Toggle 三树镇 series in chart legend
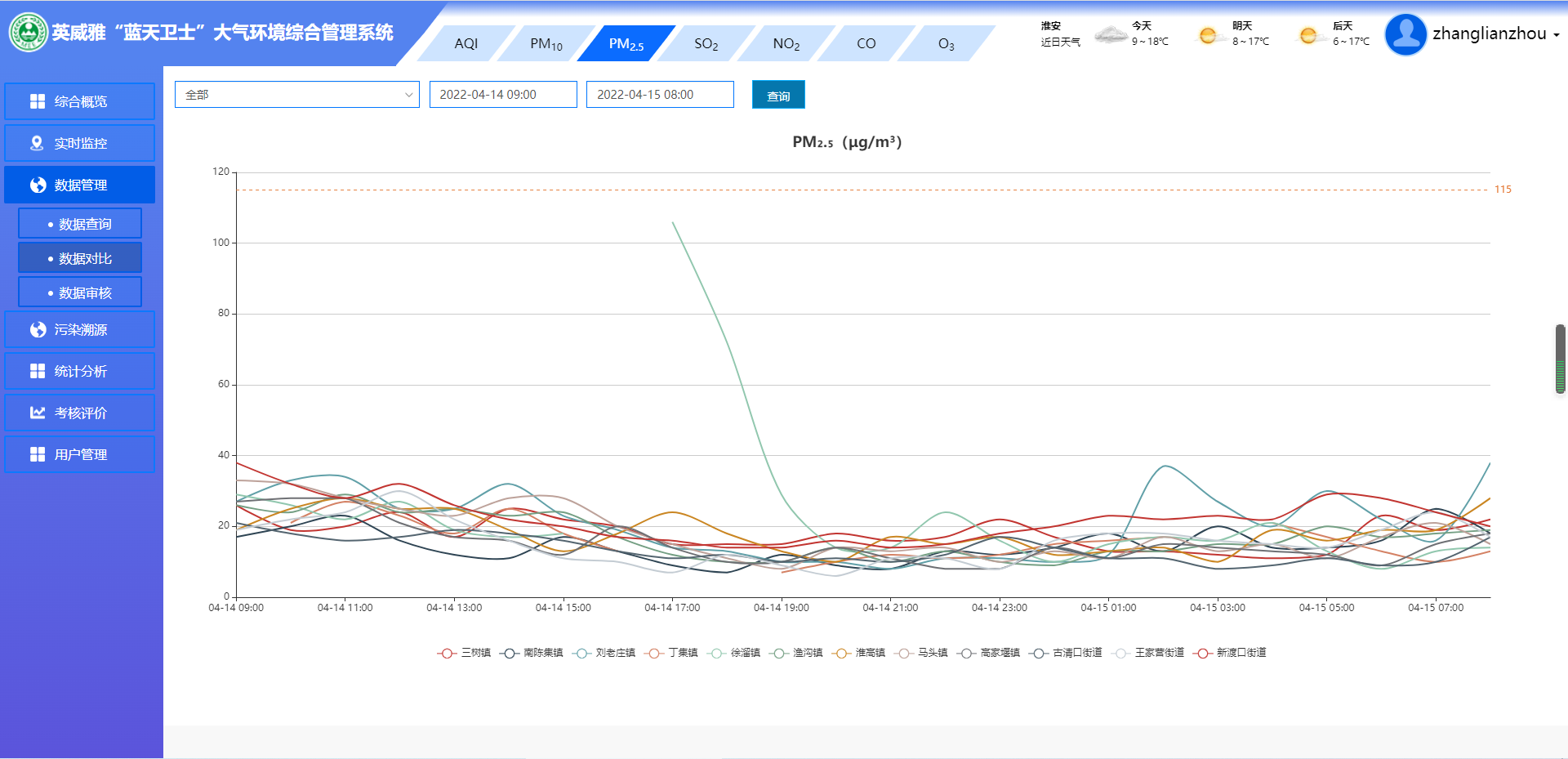This screenshot has width=1568, height=759. pyautogui.click(x=464, y=653)
